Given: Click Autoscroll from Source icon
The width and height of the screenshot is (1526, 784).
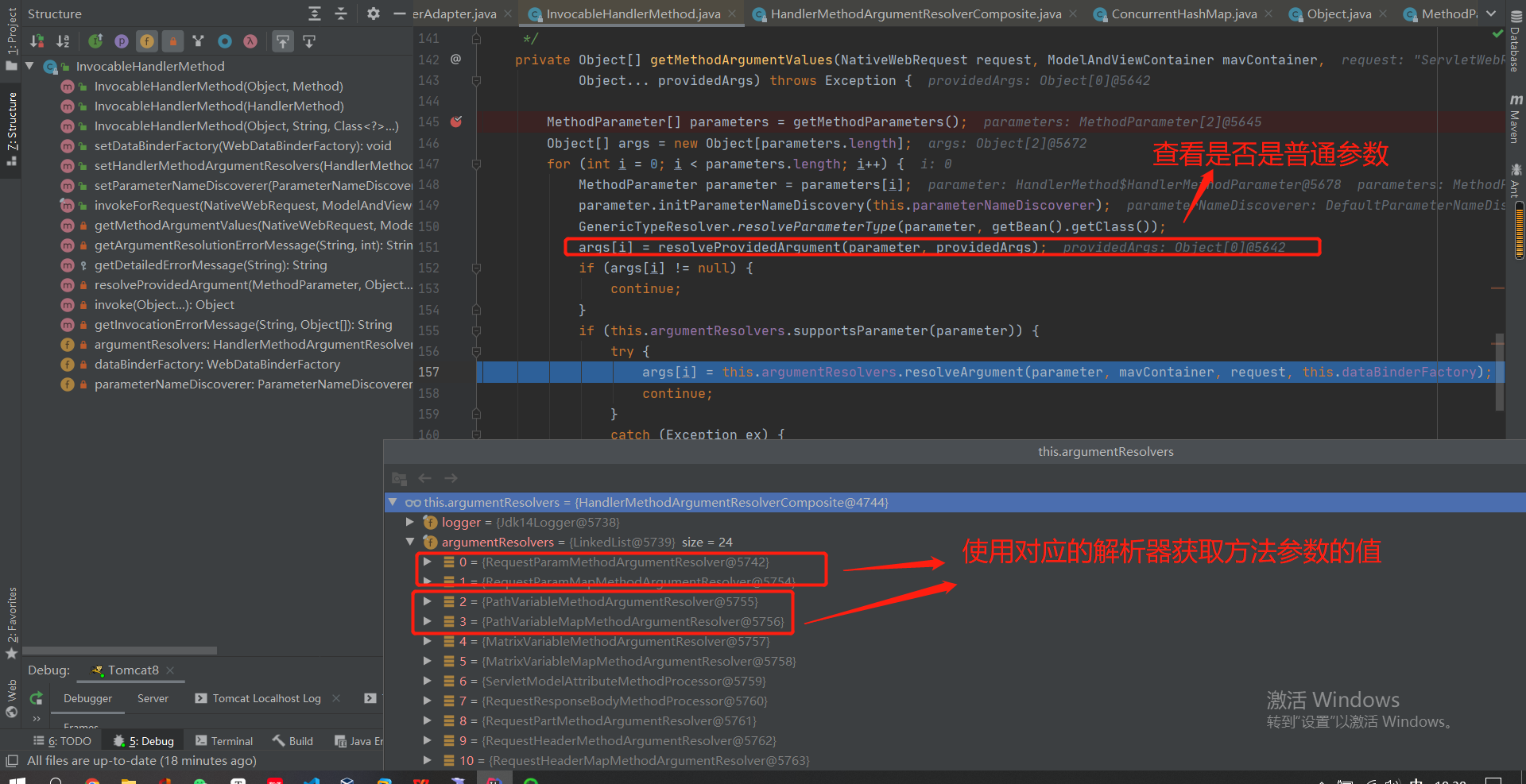Looking at the screenshot, I should coord(309,41).
